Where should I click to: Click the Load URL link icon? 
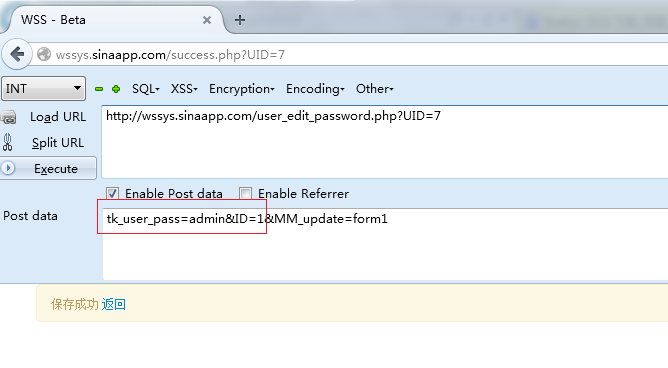click(9, 117)
